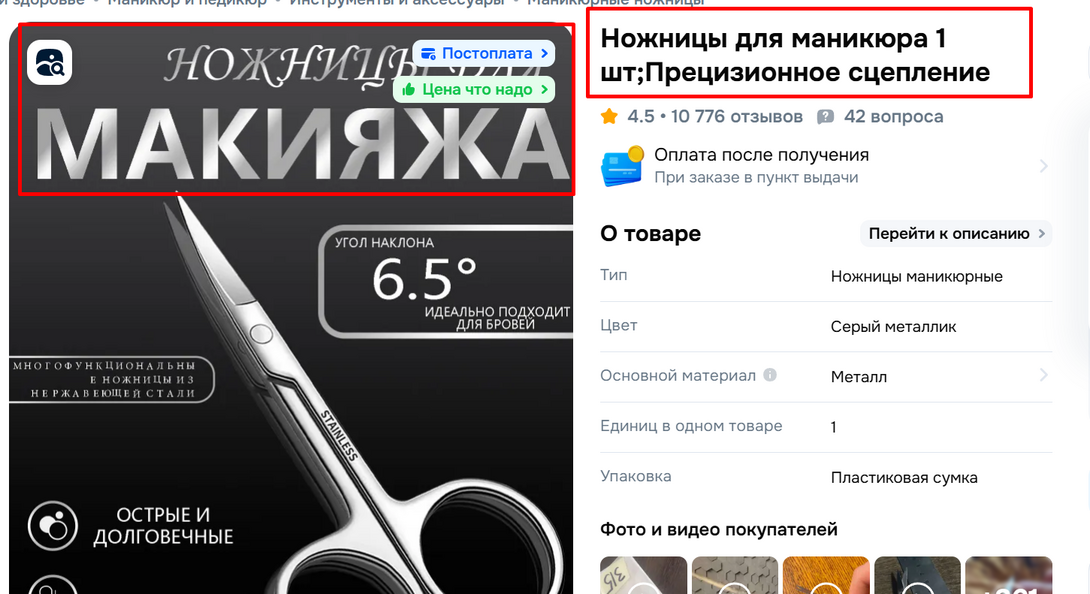Viewport: 1090px width, 594px height.
Task: Click the payment card icon
Action: 622,166
